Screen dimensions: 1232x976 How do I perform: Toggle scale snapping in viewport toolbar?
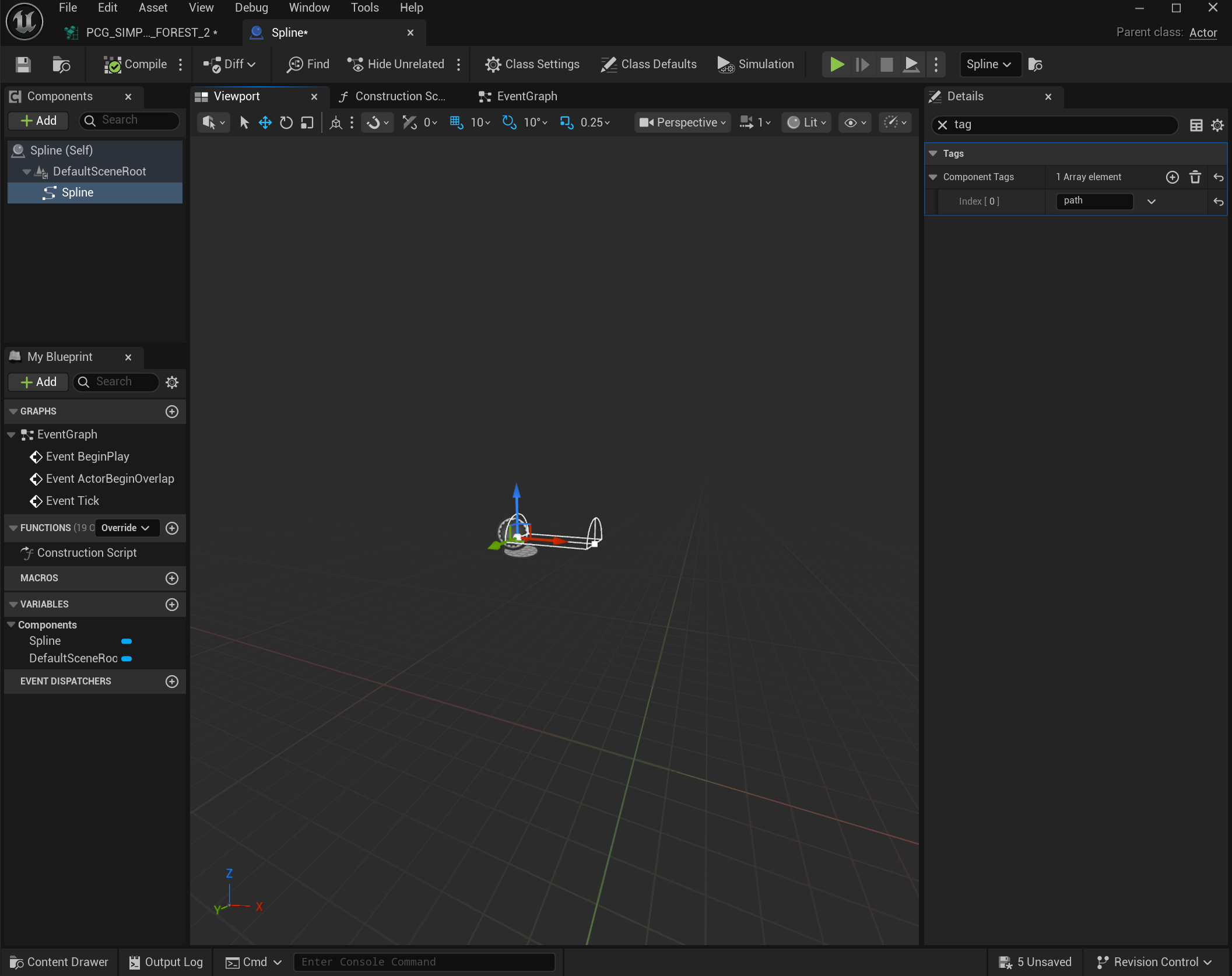[566, 122]
